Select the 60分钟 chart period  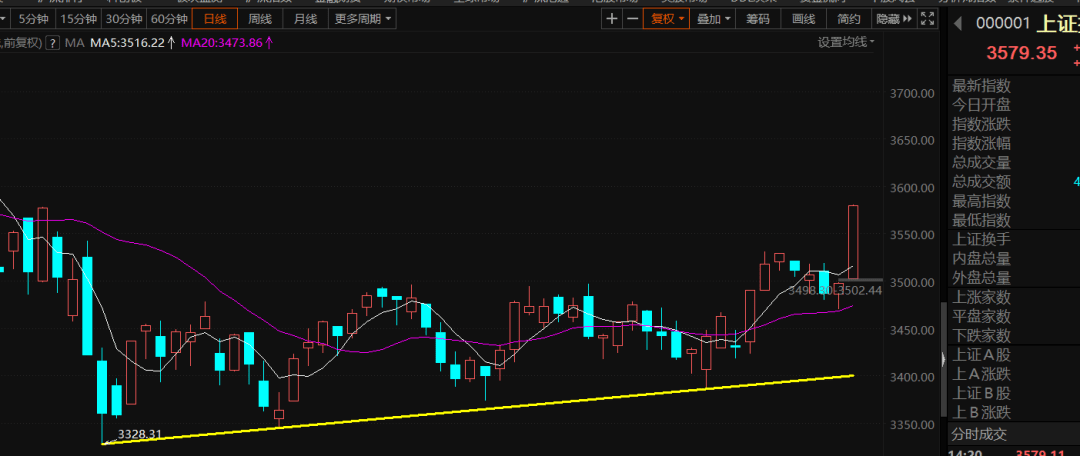pyautogui.click(x=169, y=19)
